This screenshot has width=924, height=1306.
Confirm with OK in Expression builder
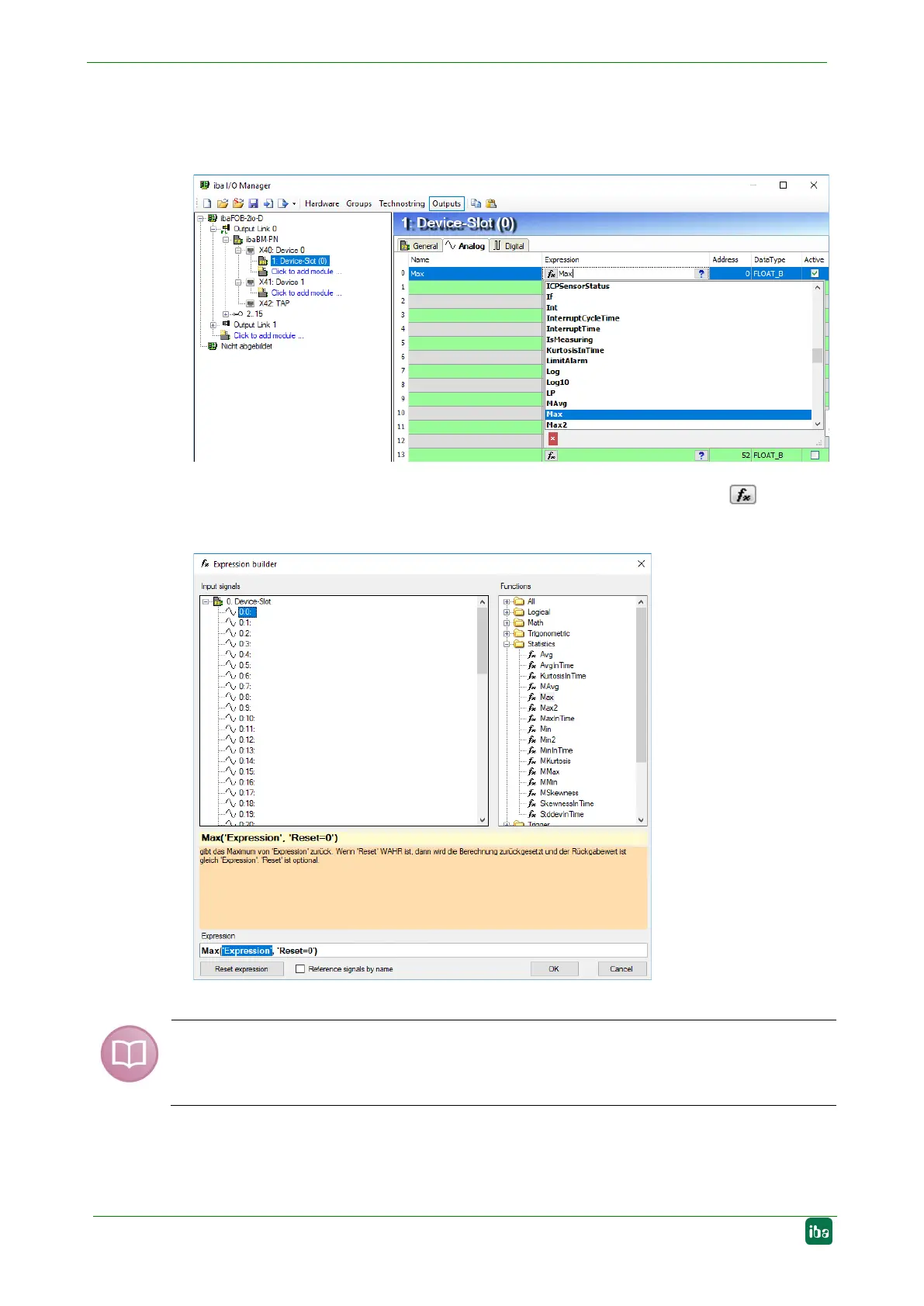coord(554,969)
